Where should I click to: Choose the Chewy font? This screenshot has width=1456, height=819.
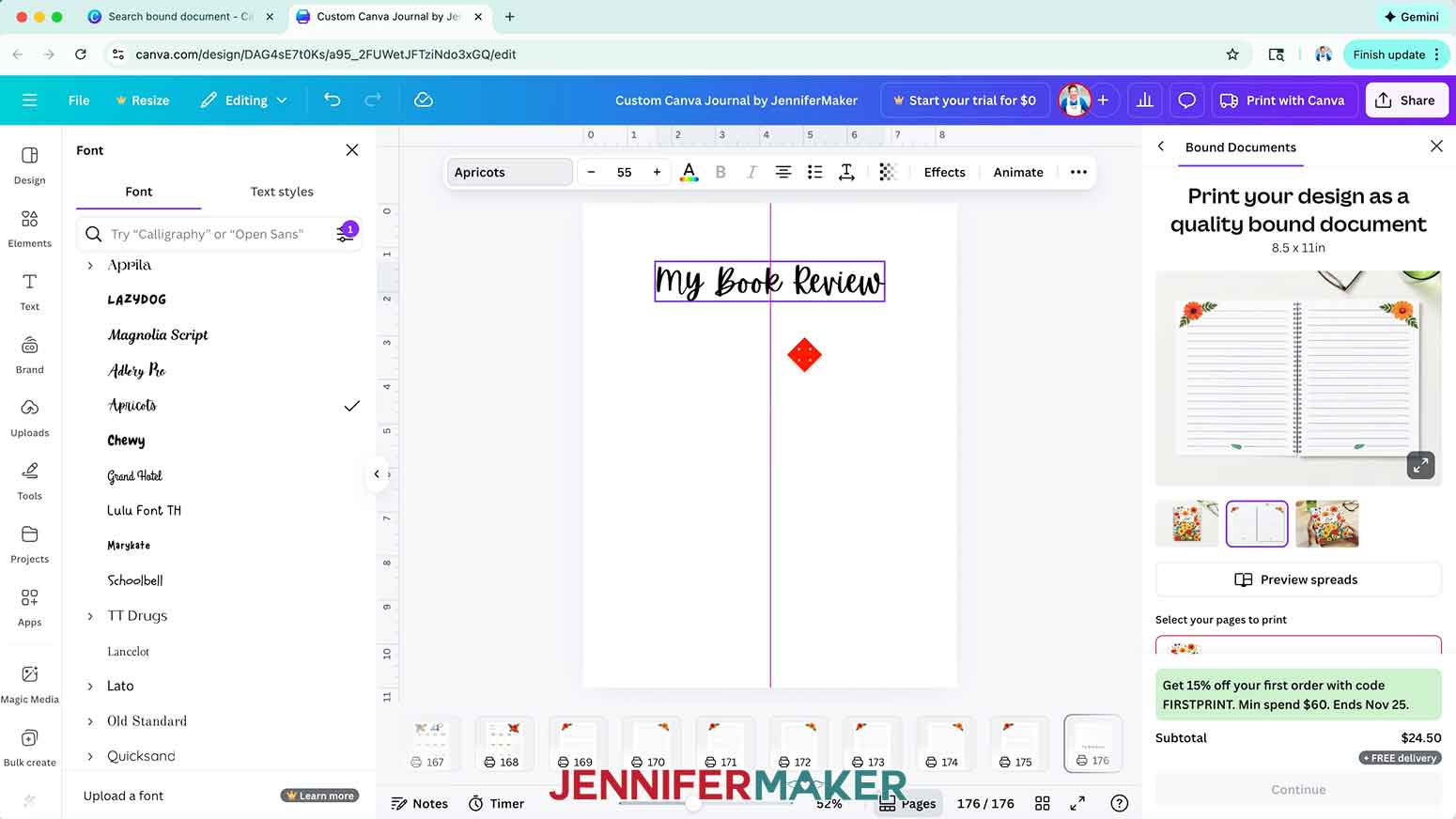[x=126, y=440]
